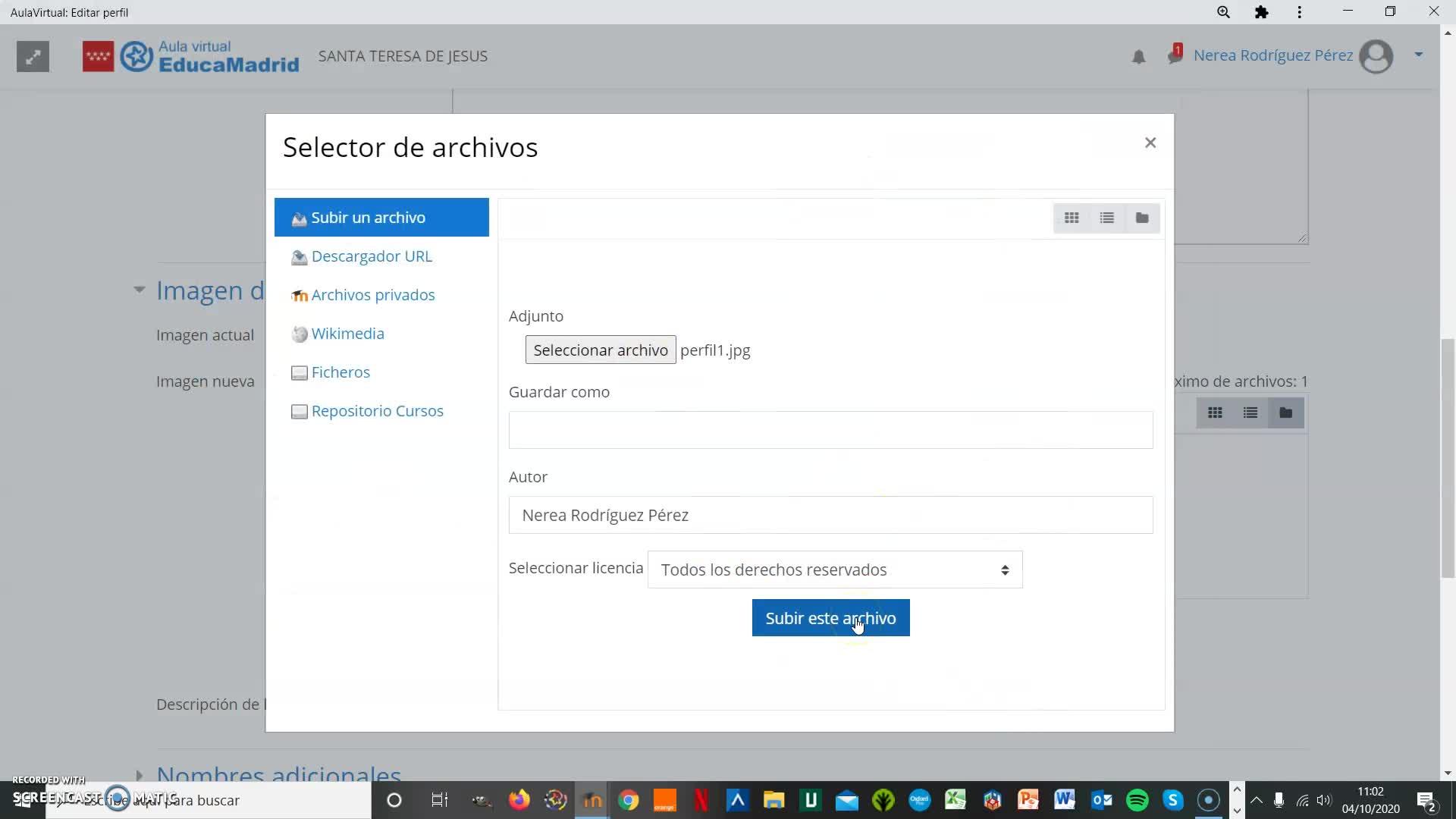Click the Seleccionar archivo button

tap(600, 350)
